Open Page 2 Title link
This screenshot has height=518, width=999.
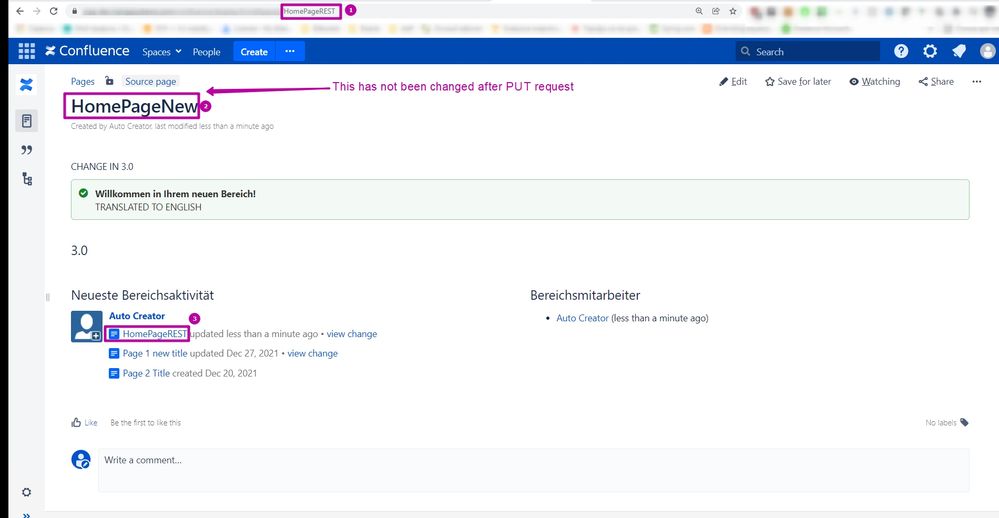pos(146,373)
